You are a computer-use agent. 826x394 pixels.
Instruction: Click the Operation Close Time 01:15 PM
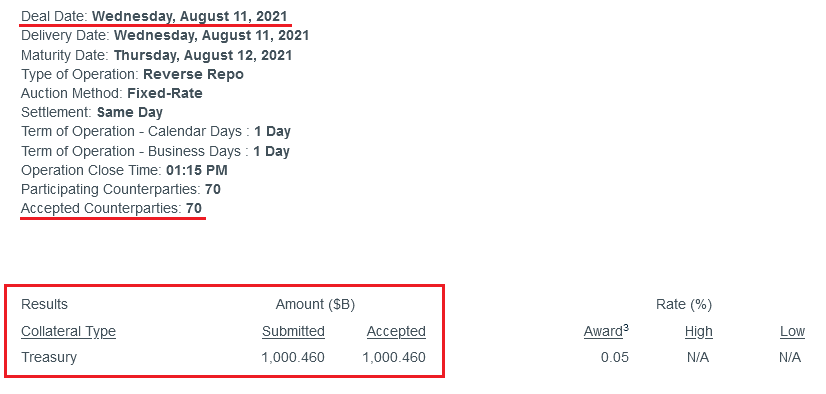coord(196,171)
